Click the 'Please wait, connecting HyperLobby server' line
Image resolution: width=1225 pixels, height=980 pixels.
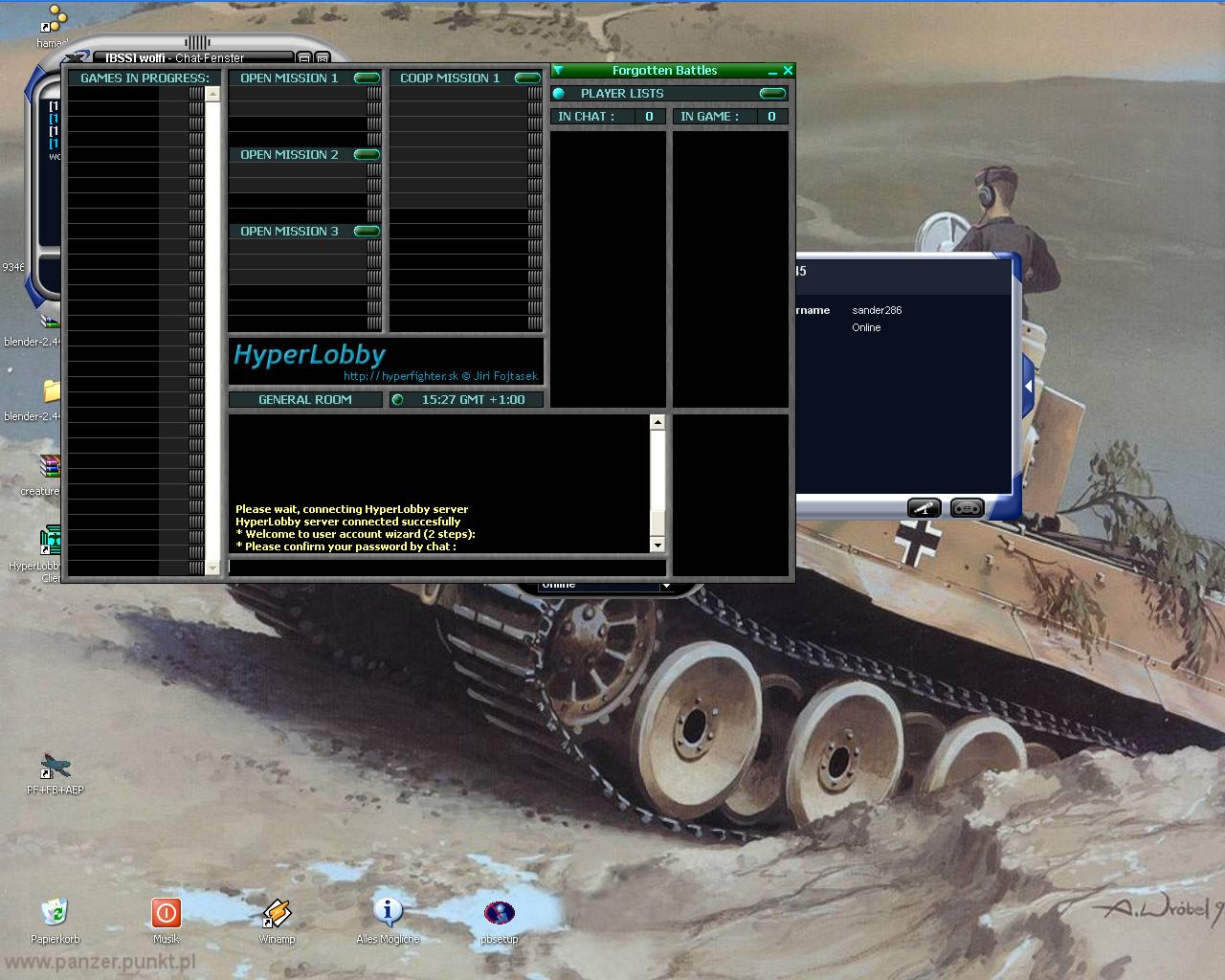(x=351, y=509)
